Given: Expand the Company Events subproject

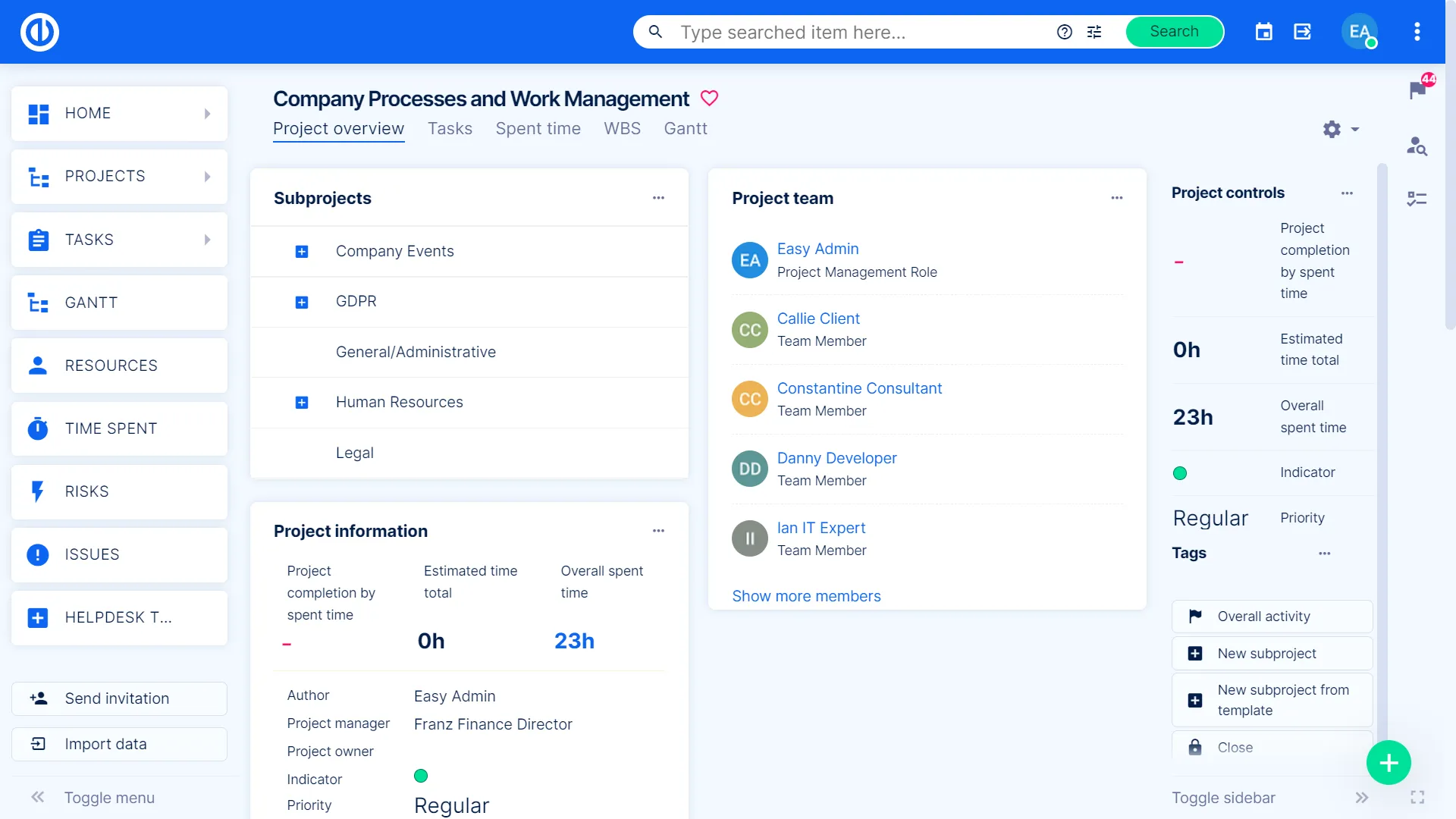Looking at the screenshot, I should point(302,252).
